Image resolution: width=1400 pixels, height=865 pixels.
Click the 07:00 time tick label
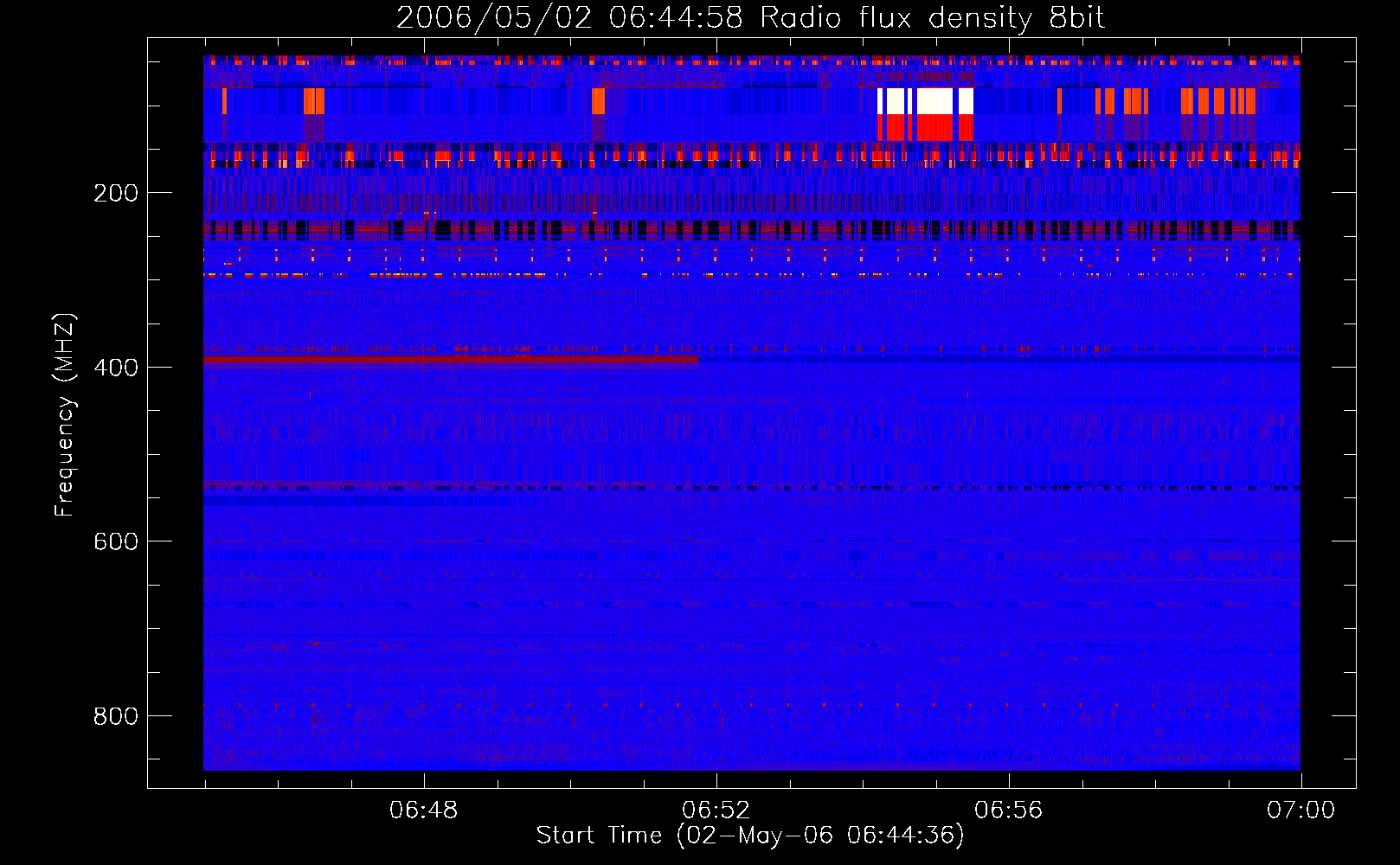[x=1301, y=811]
